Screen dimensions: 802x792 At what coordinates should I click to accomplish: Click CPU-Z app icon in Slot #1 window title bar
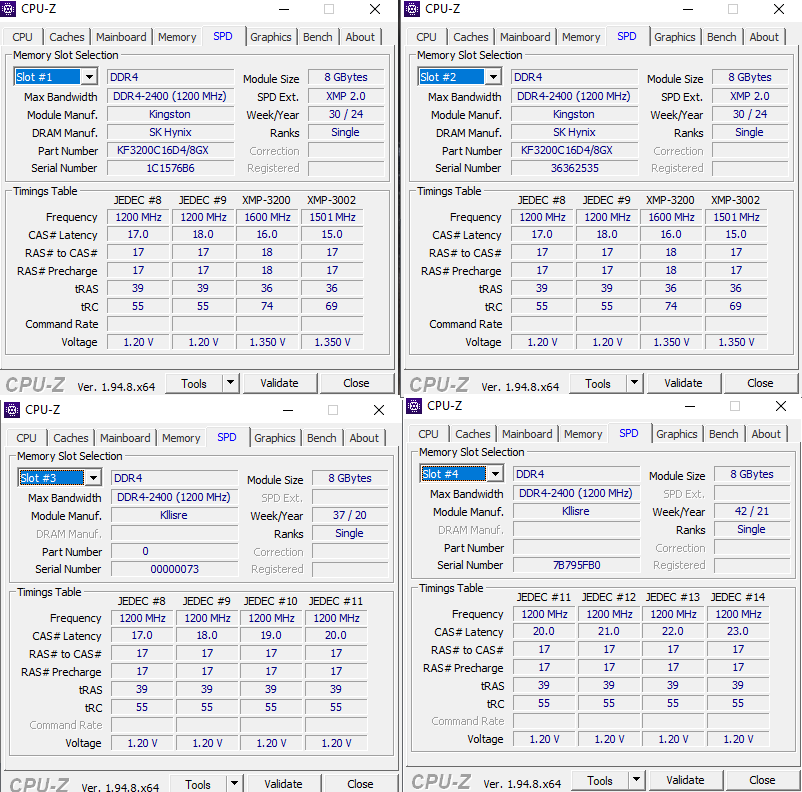click(x=8, y=9)
